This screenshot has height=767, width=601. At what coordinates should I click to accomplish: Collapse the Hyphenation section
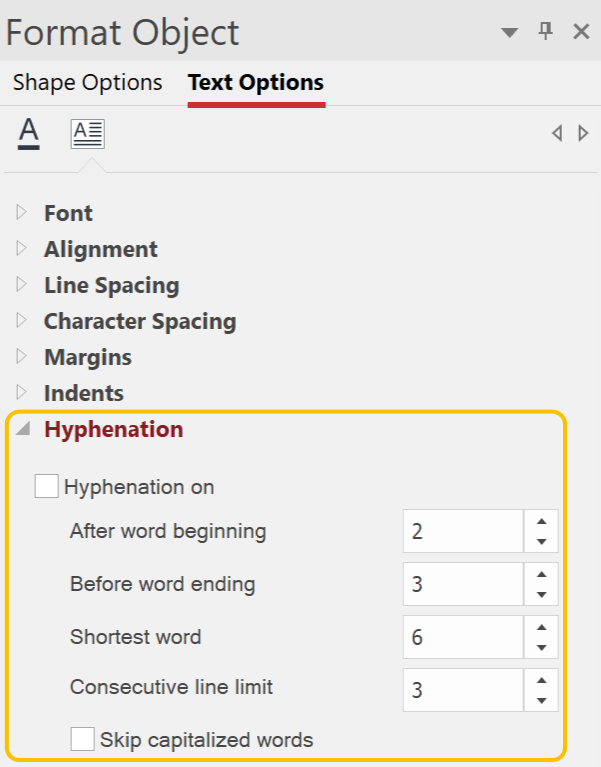click(x=23, y=429)
